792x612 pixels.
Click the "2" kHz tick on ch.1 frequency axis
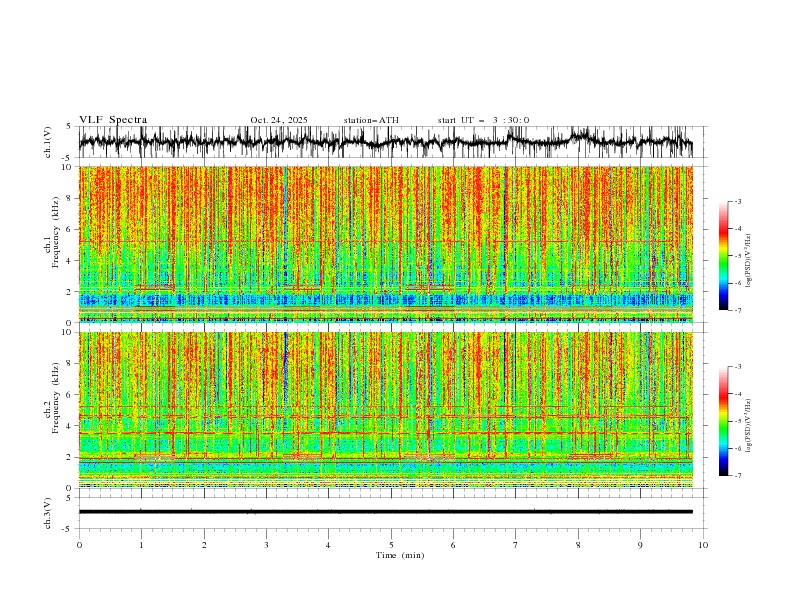point(70,292)
